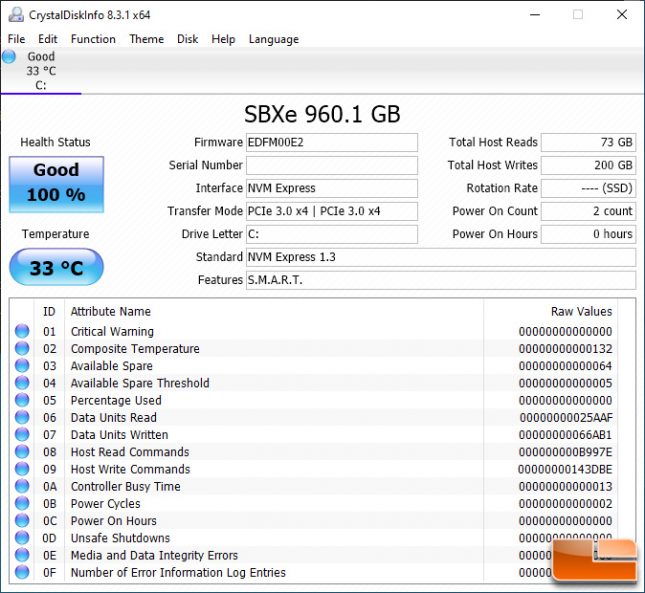Click raw value 000000000B997E

(565, 452)
